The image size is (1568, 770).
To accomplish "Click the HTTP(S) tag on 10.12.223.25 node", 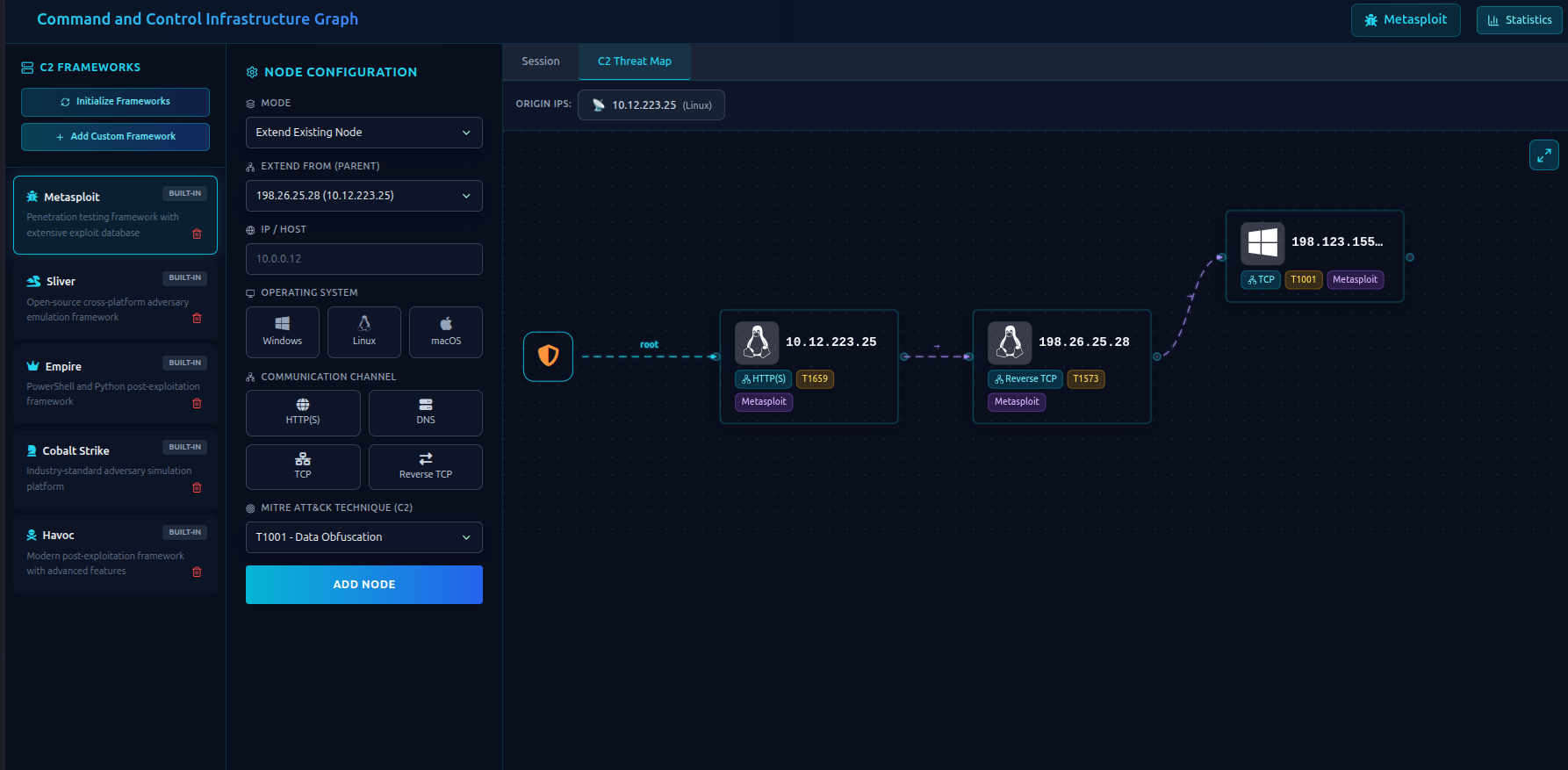I will 764,379.
